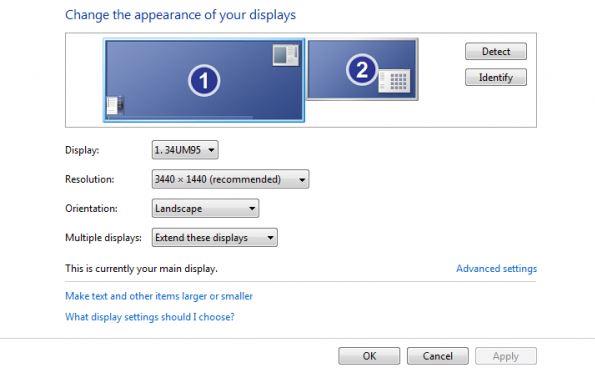595x384 pixels.
Task: Open Make text and other items larger link
Action: tap(159, 296)
